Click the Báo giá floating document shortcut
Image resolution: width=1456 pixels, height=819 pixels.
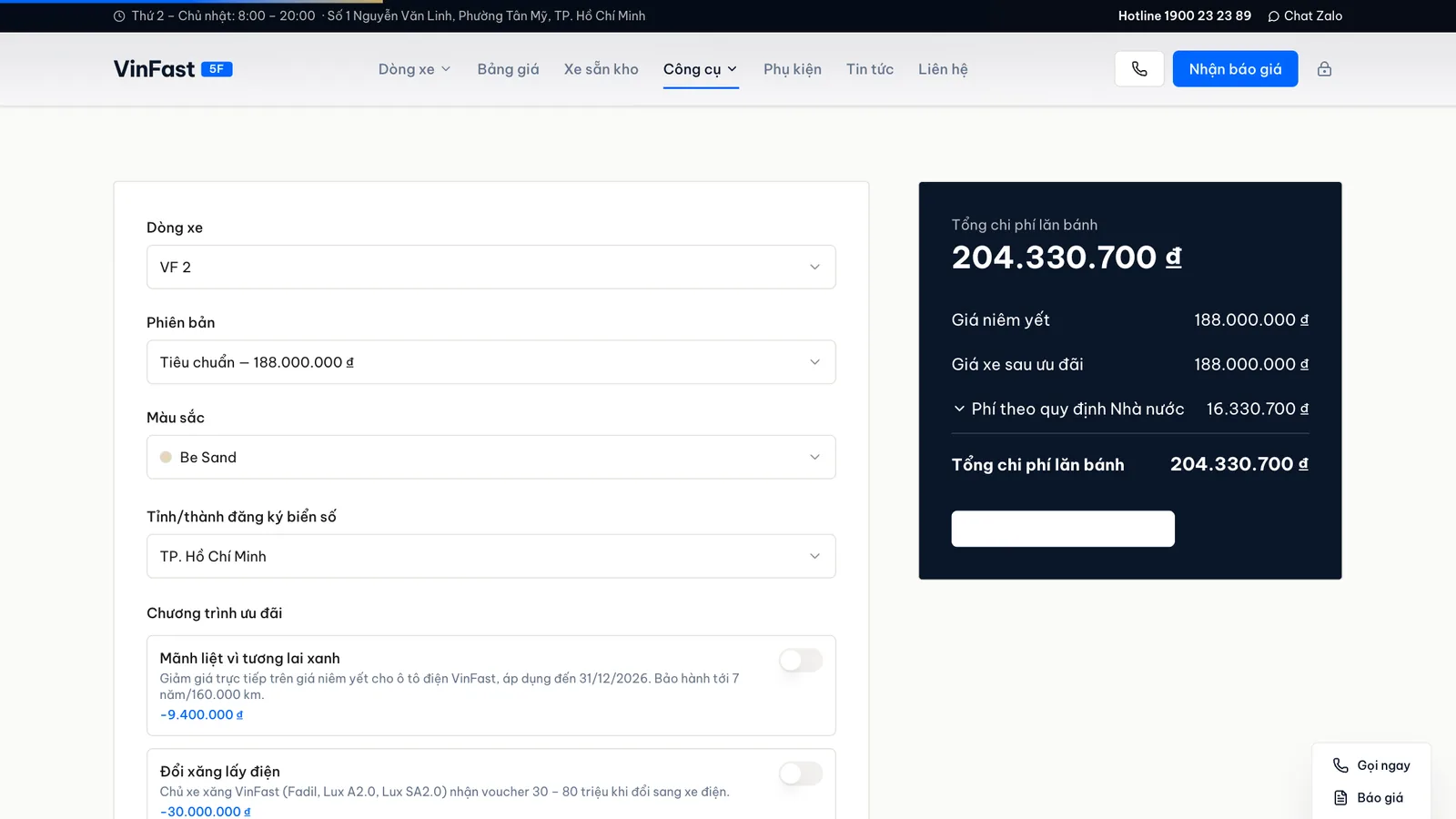(x=1369, y=798)
